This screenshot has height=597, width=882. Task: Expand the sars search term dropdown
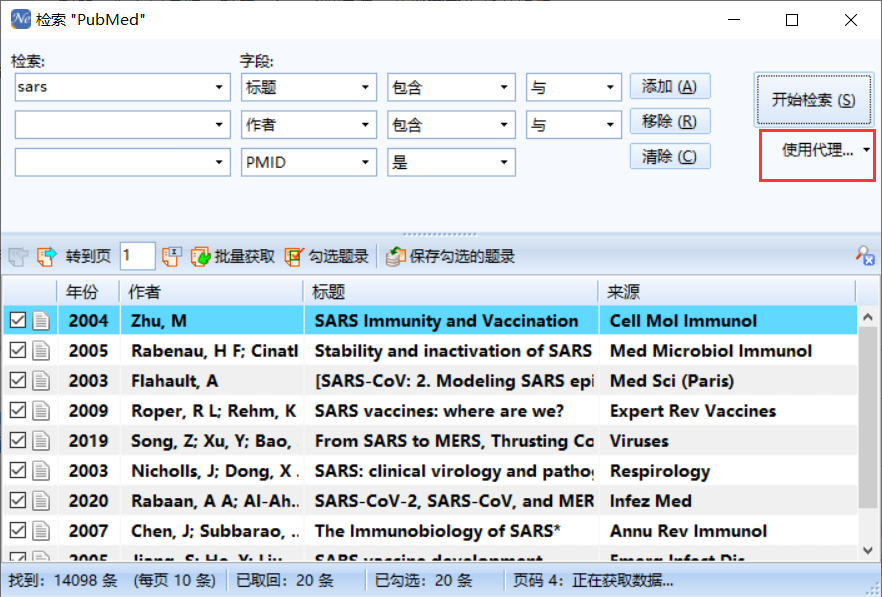[x=219, y=87]
